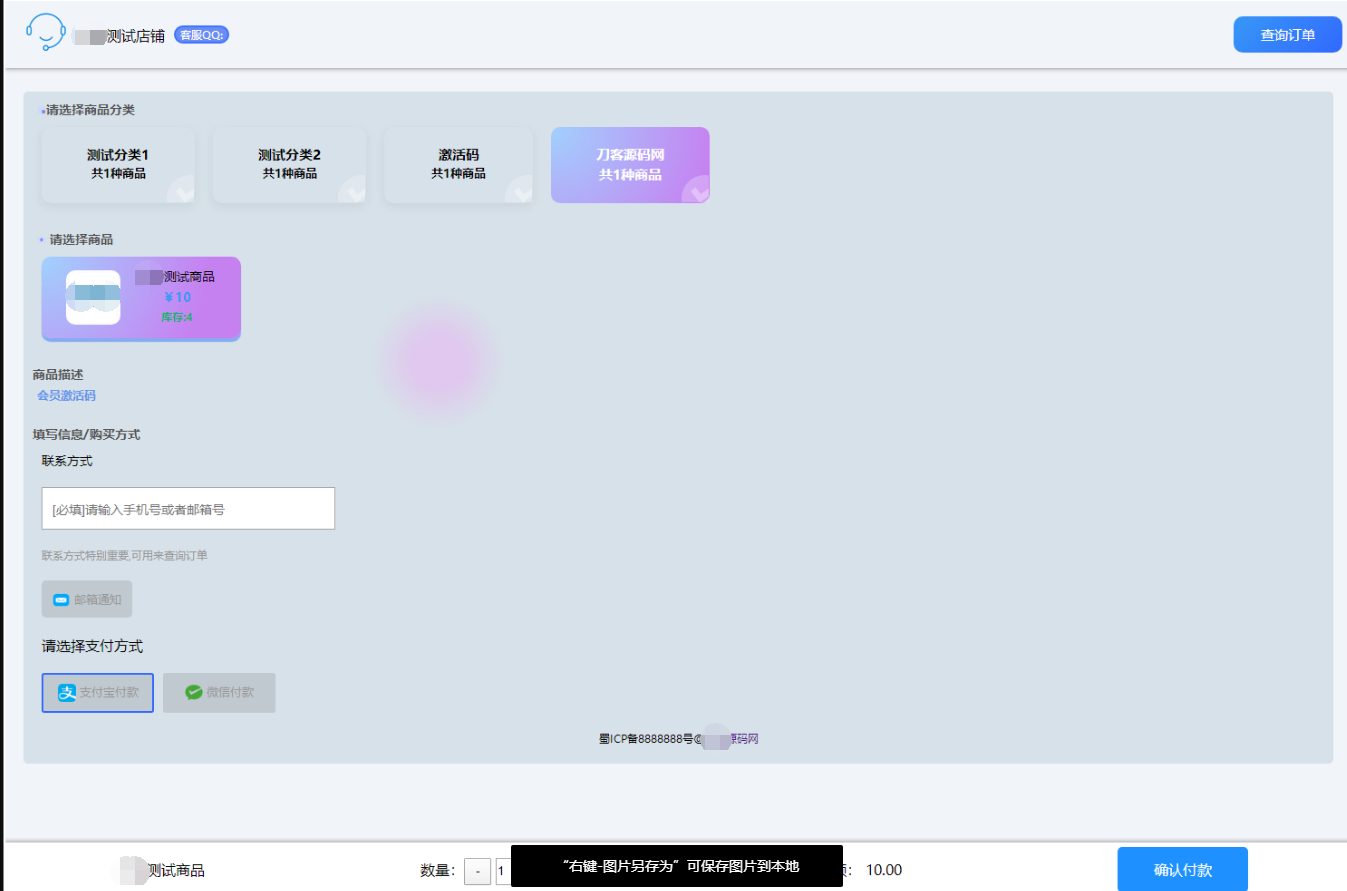This screenshot has height=891, width=1347.
Task: Click checkmark badge on 测试分类1 card
Action: pos(181,190)
